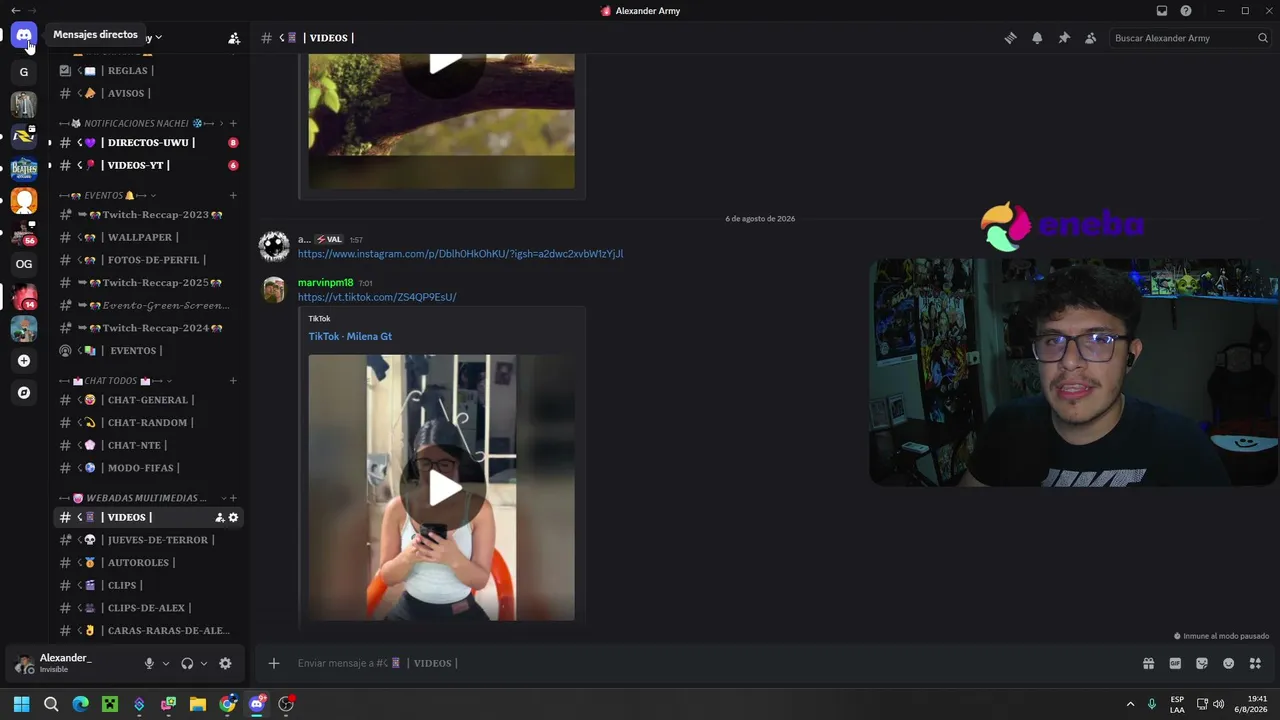Open File Explorer from the taskbar

198,704
